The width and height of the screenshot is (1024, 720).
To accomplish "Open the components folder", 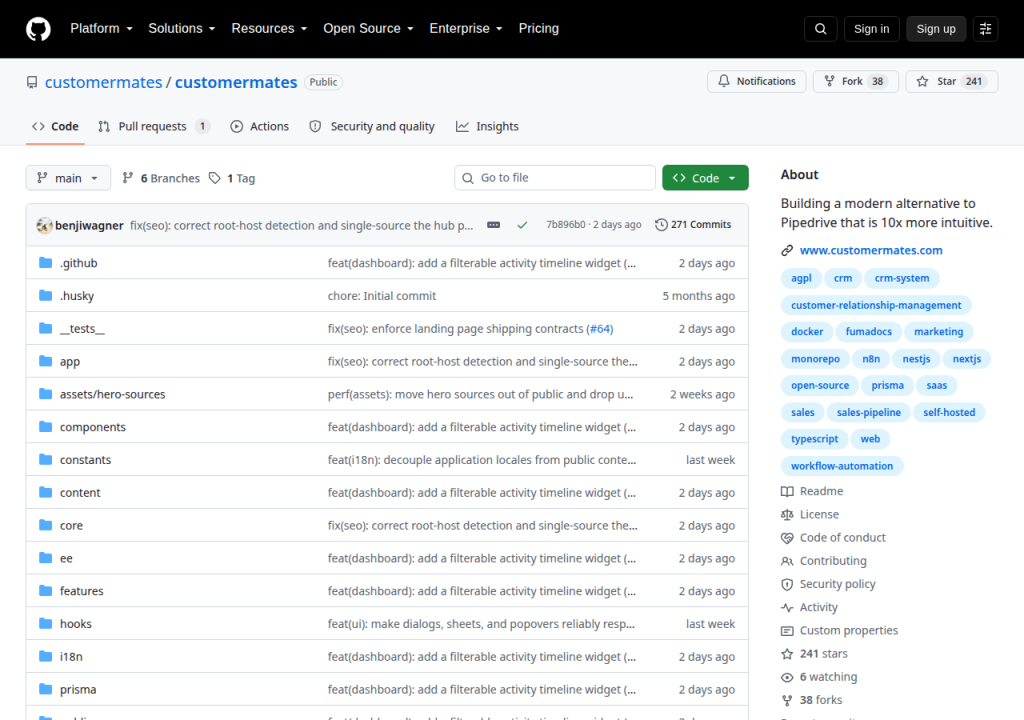I will tap(93, 427).
